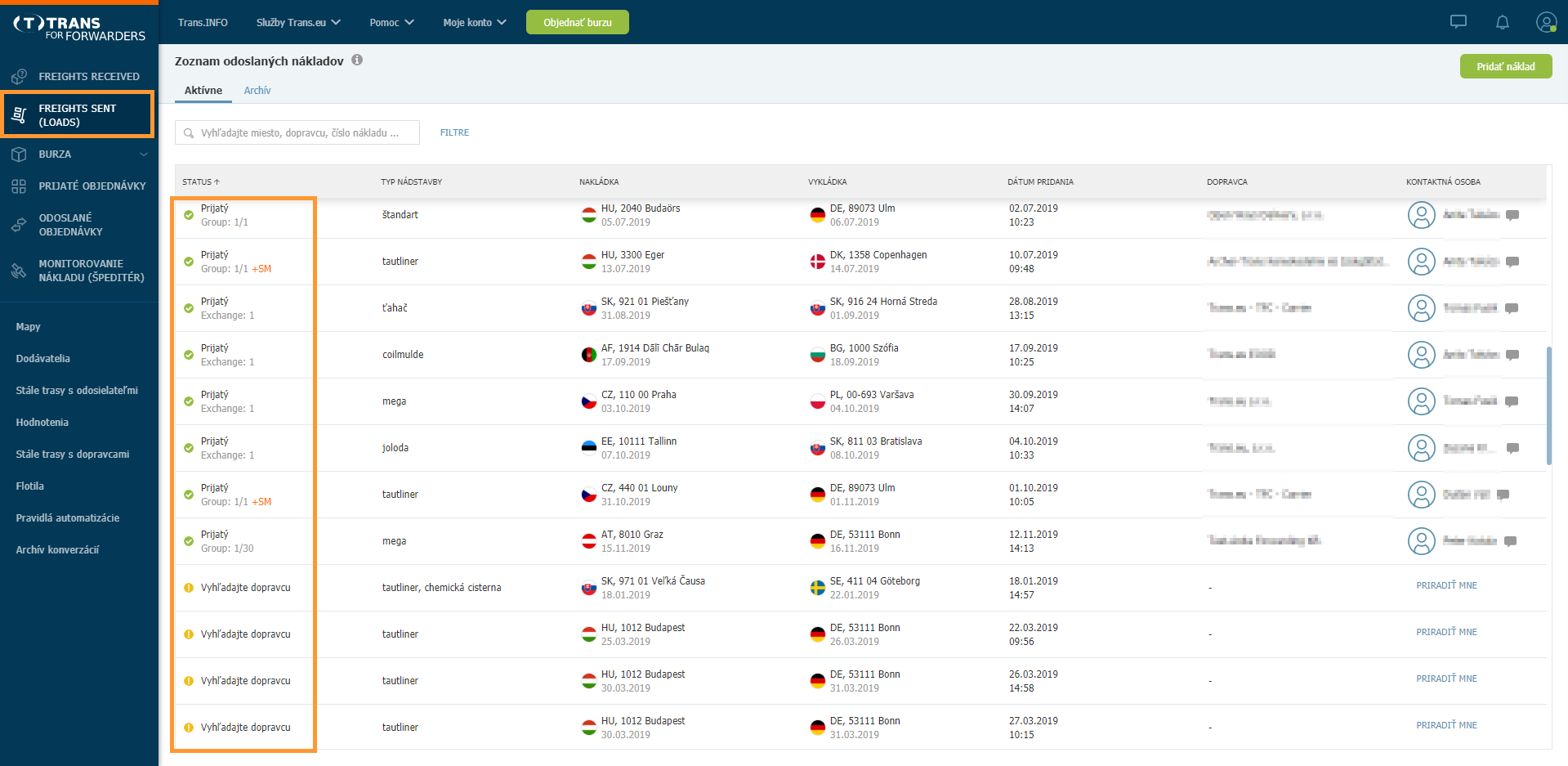The height and width of the screenshot is (766, 1568).
Task: Open chat for the Budaörs to Ulm freight
Action: point(1512,215)
